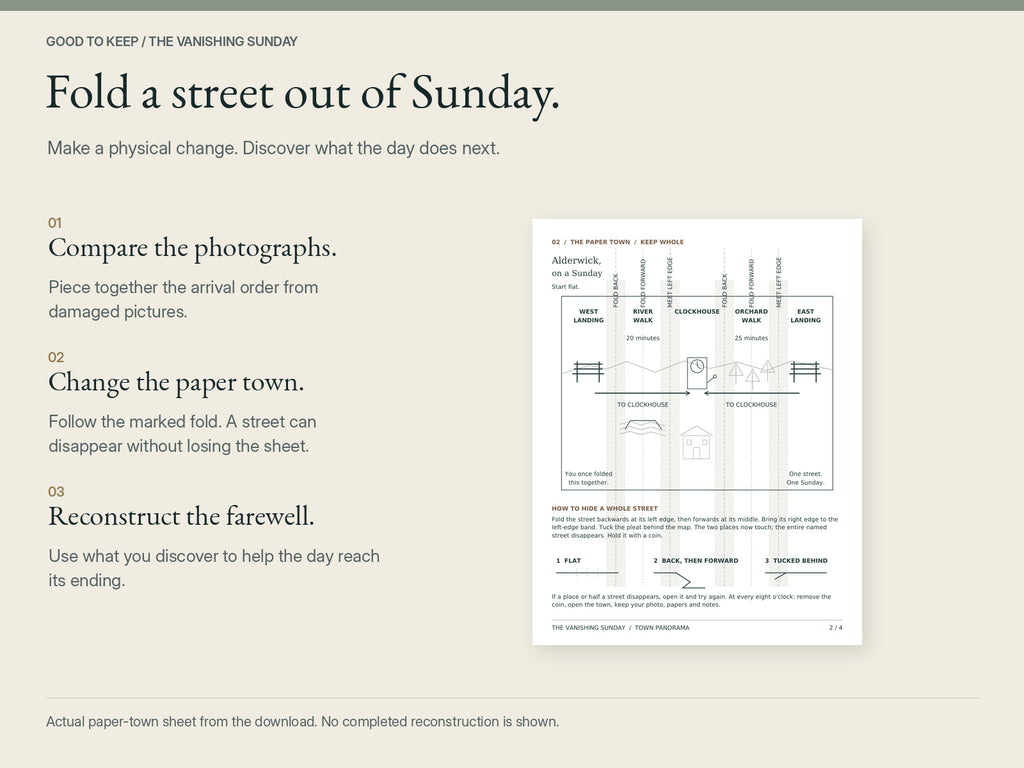Click 'TO CLOCKHOUSE' under River Walk
This screenshot has width=1024, height=768.
coord(643,405)
